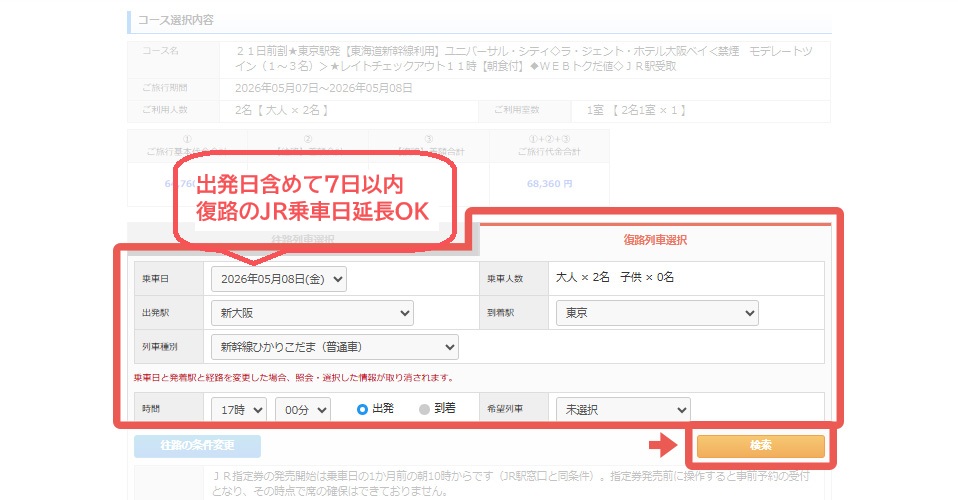Open the 00分 minute dropdown

[x=303, y=410]
